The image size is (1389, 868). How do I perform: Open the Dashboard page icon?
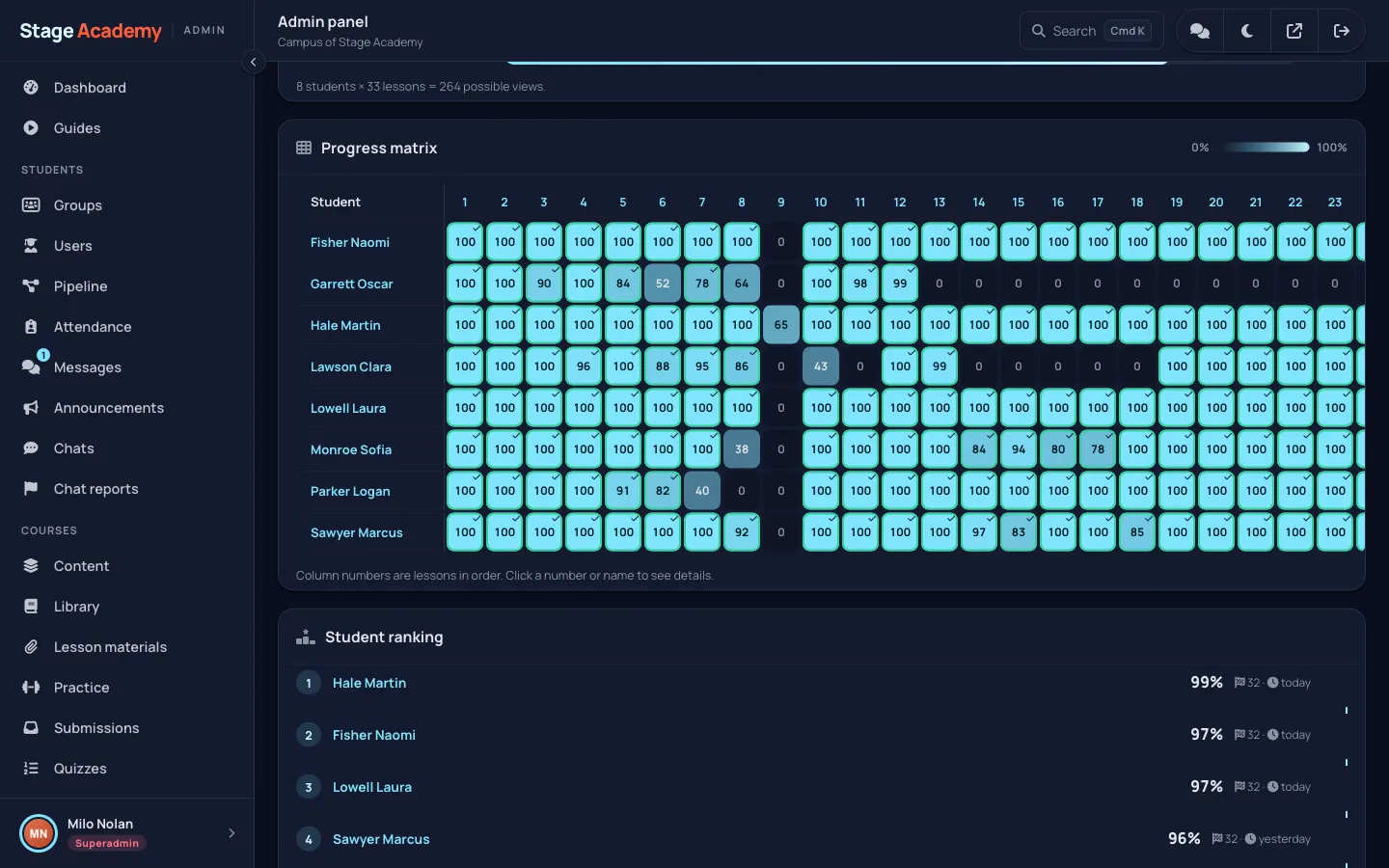click(x=31, y=88)
